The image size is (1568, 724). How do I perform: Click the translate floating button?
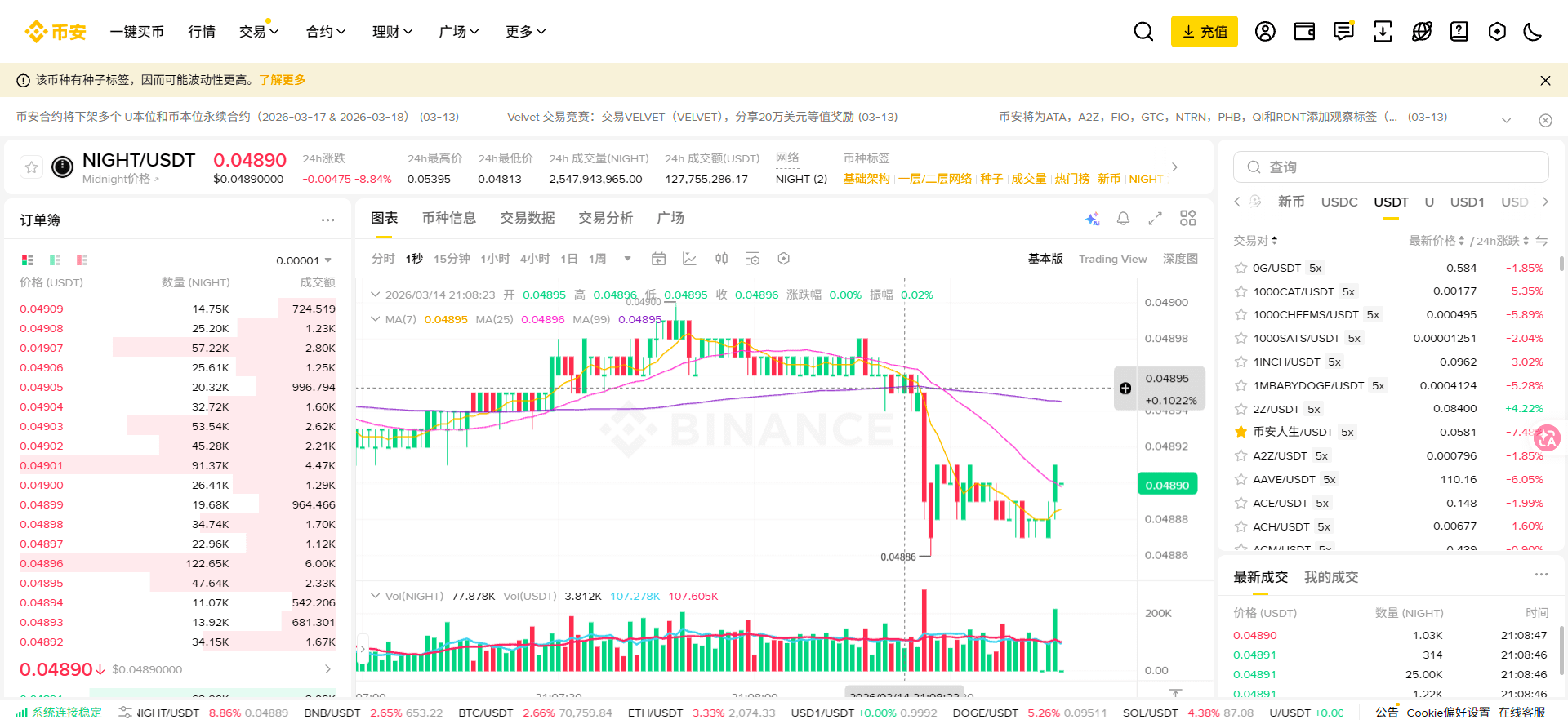click(x=1547, y=438)
